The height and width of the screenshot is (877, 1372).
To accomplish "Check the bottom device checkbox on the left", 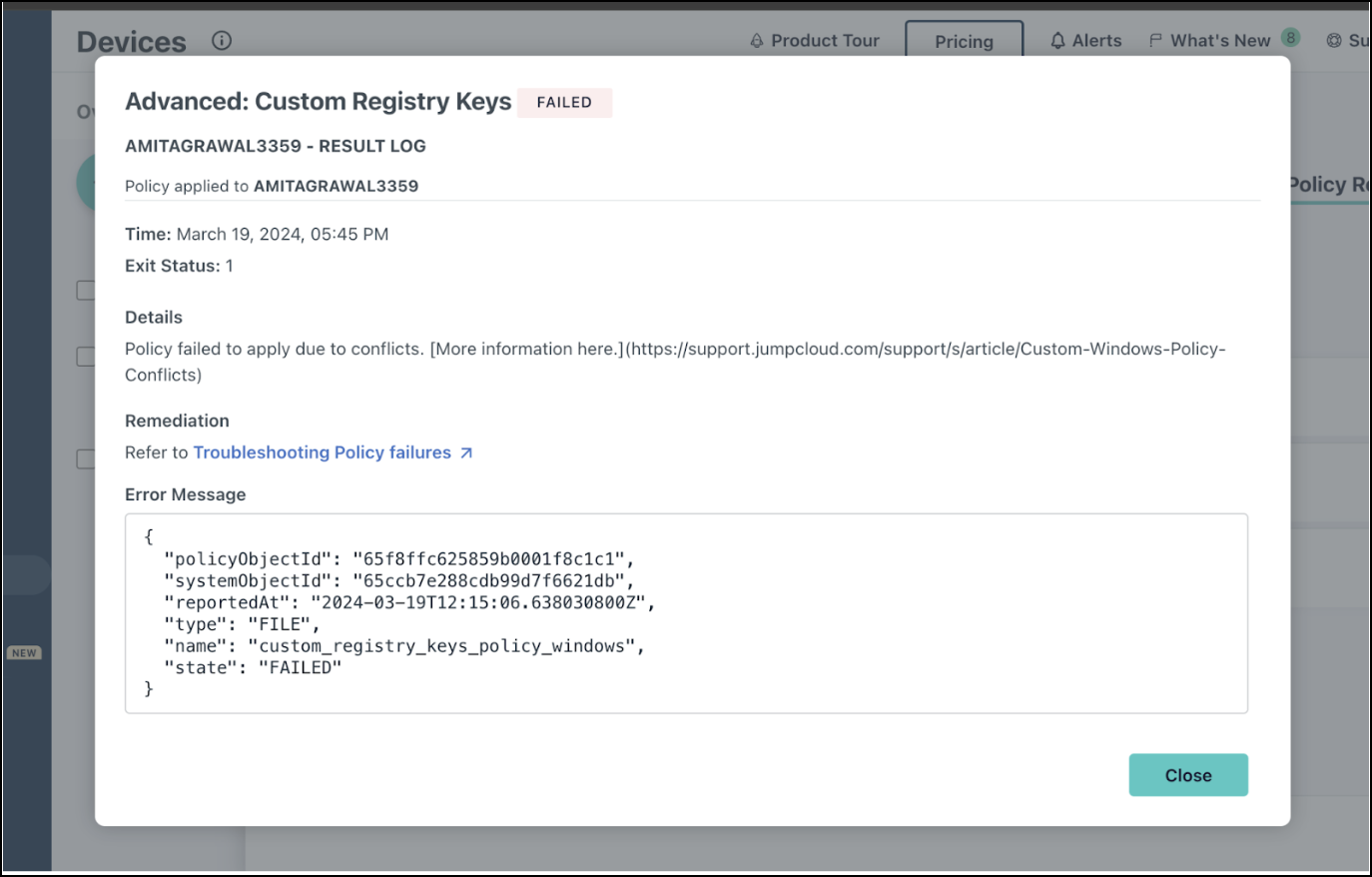I will click(x=83, y=459).
